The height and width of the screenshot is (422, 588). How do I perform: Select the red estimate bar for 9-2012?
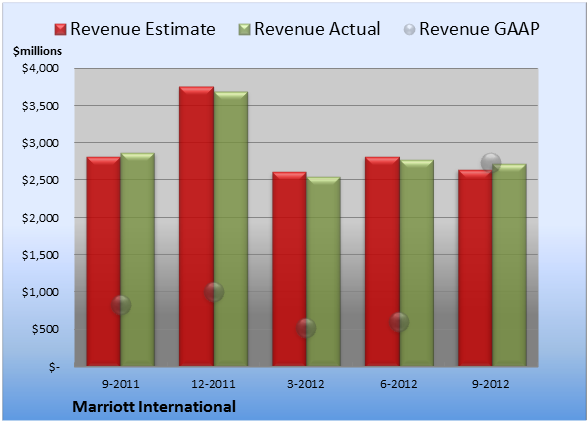click(475, 268)
